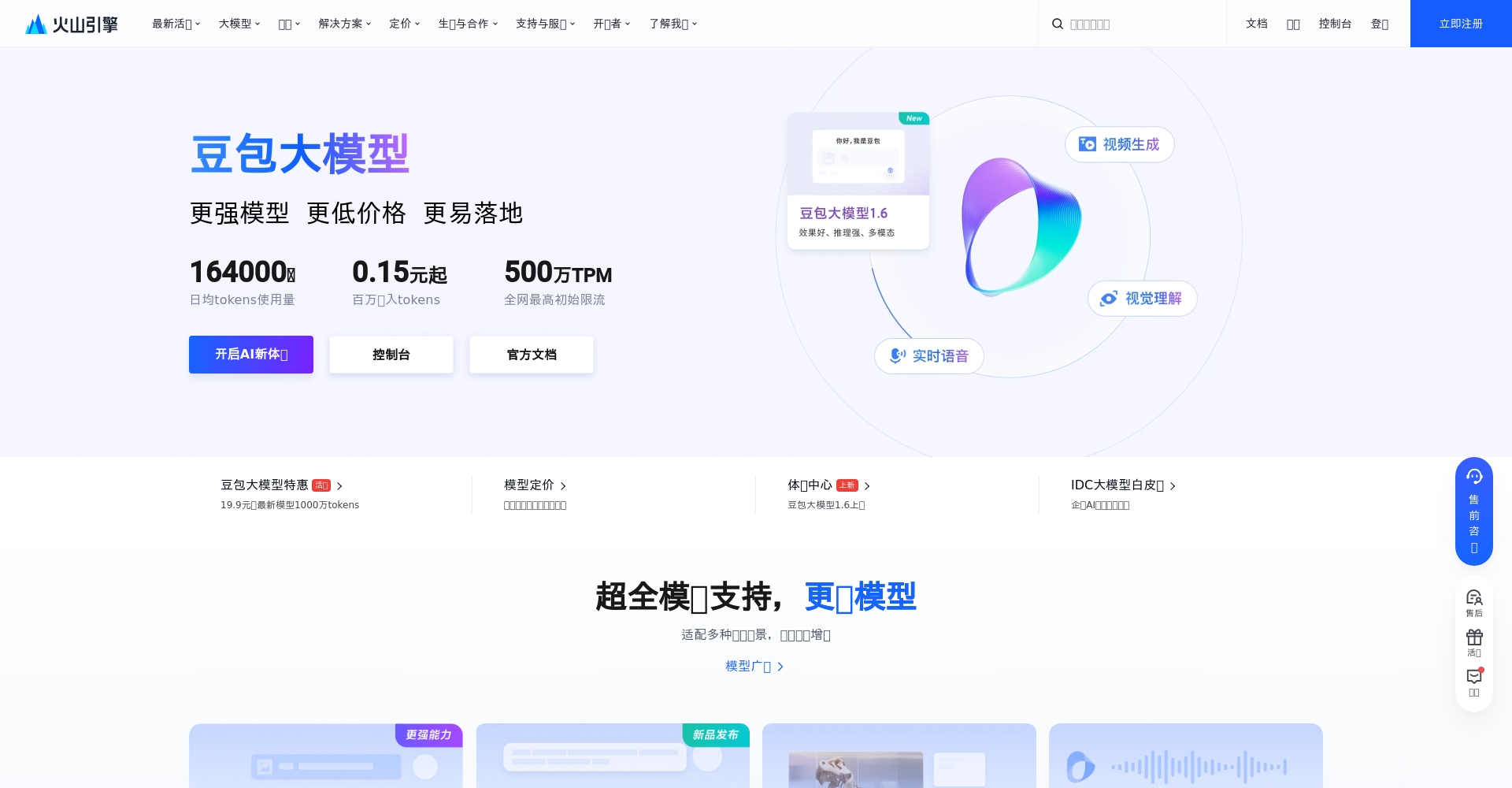Click the red 上新 badge
1512x788 pixels.
click(847, 485)
